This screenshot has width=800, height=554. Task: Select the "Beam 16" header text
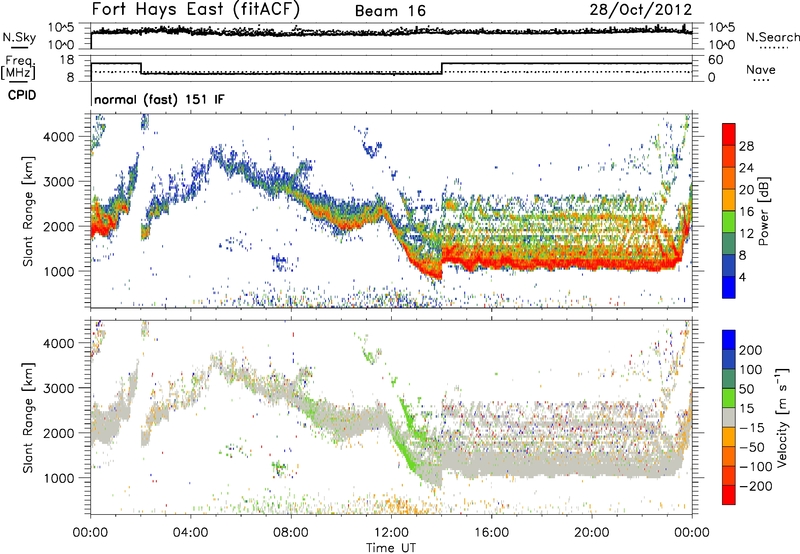[390, 11]
